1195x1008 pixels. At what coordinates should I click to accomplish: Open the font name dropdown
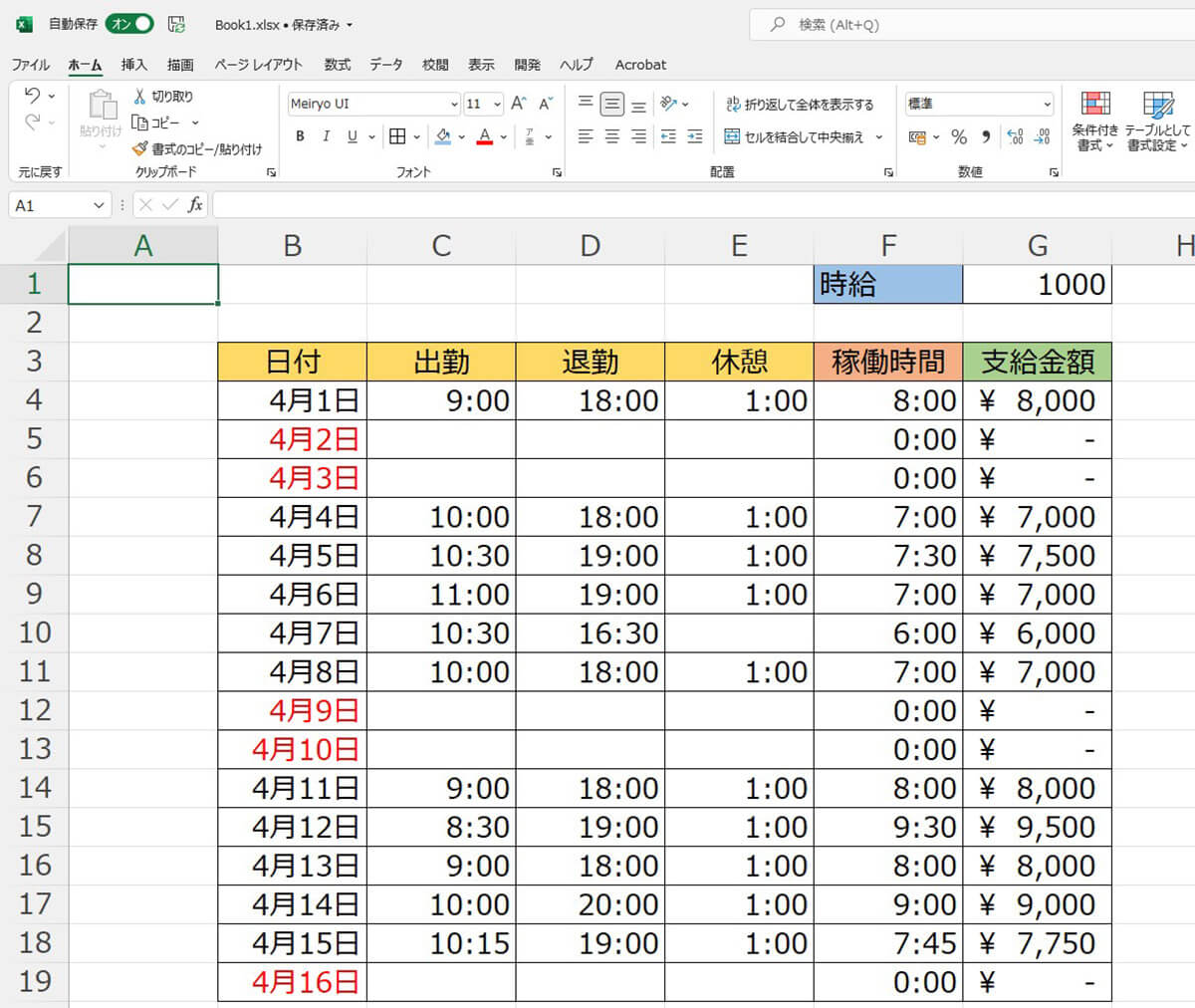click(x=453, y=104)
